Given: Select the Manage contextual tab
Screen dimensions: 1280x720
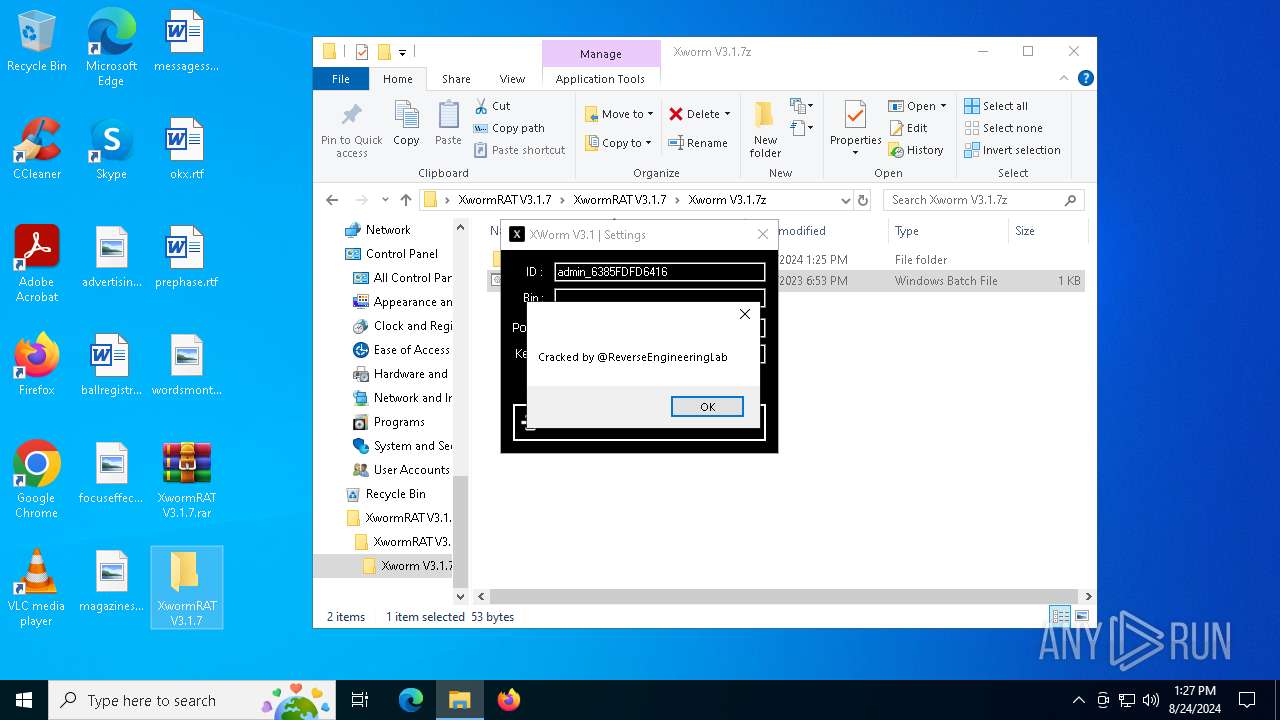Looking at the screenshot, I should [600, 54].
